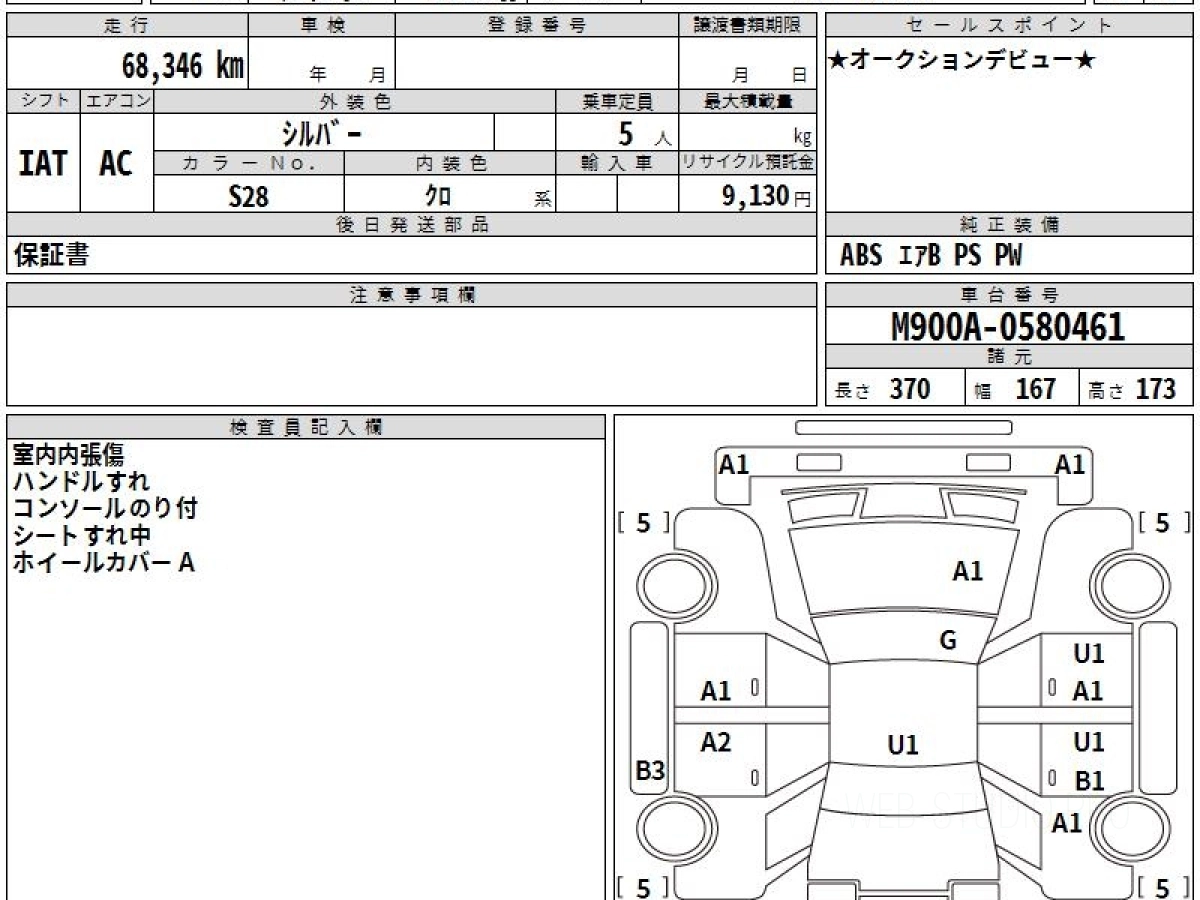Select the クロ interior color value
This screenshot has height=900, width=1200.
[437, 195]
